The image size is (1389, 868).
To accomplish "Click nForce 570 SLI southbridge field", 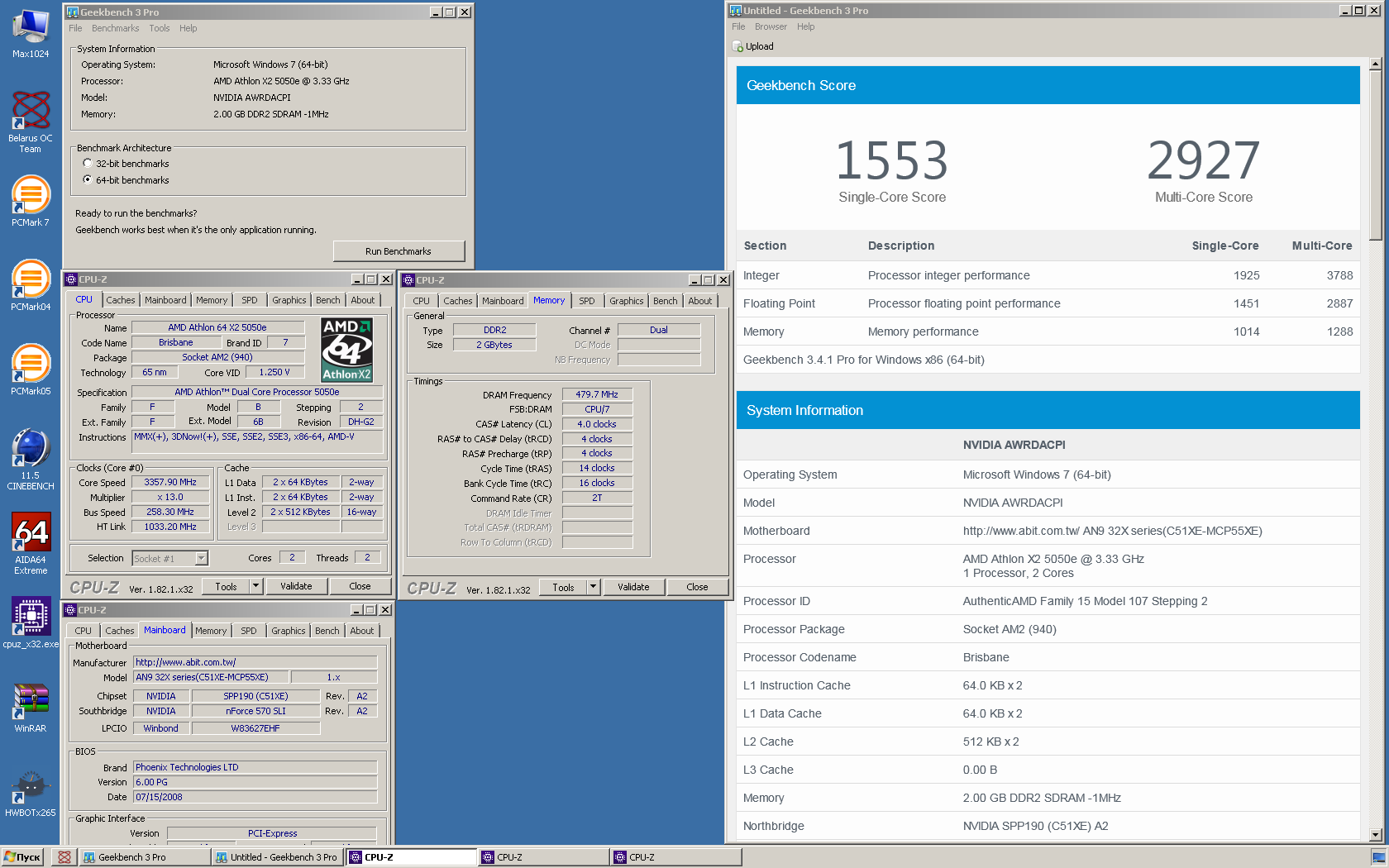I will [255, 711].
